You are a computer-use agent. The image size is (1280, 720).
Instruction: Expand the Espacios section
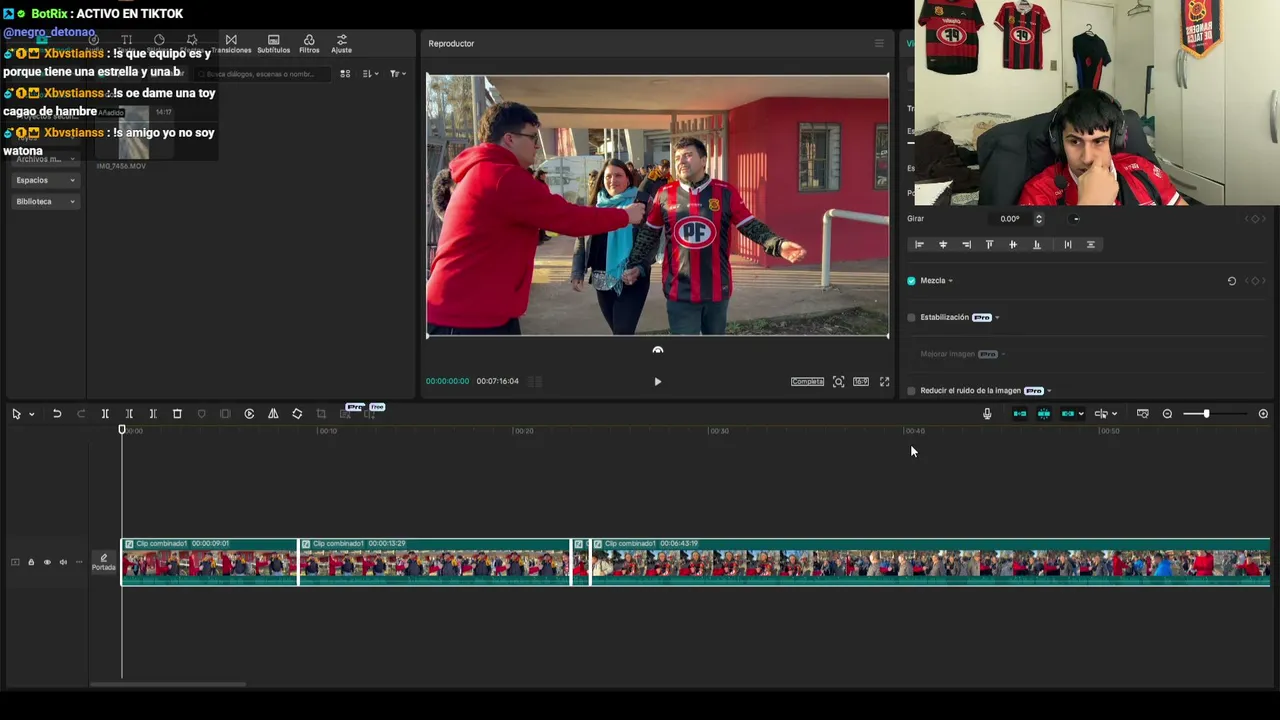coord(45,180)
